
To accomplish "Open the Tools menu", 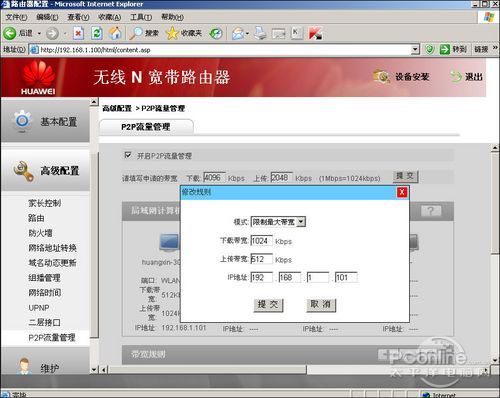I will (x=141, y=17).
